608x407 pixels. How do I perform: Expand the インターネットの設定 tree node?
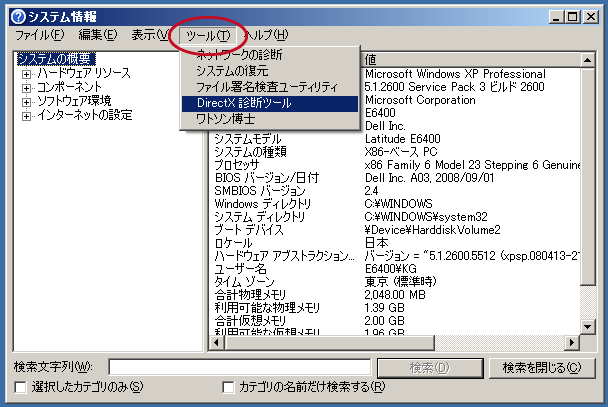(27, 116)
